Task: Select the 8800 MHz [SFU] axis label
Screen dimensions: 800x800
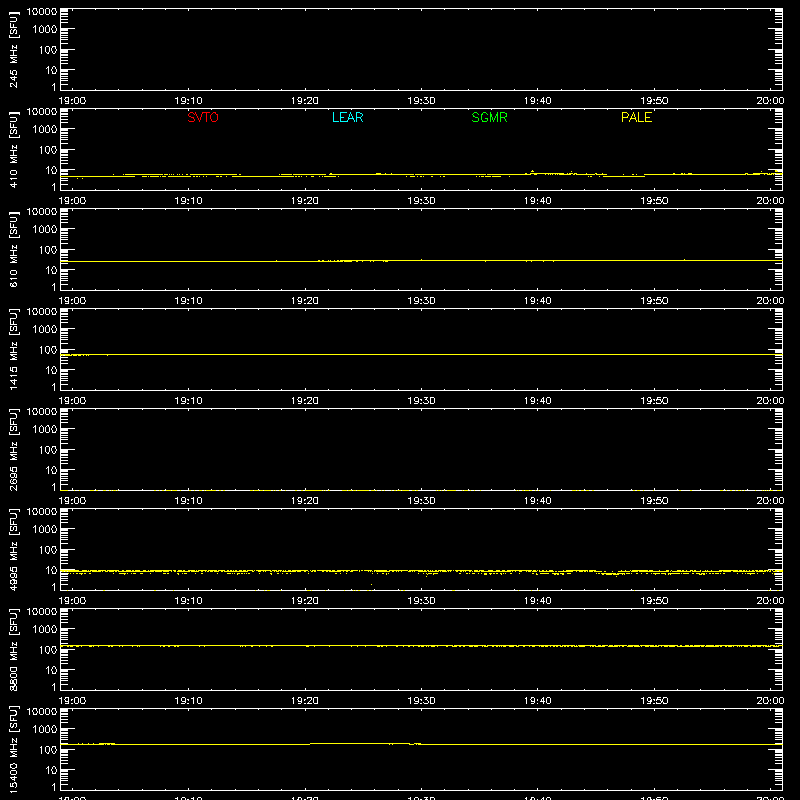Action: tap(13, 649)
